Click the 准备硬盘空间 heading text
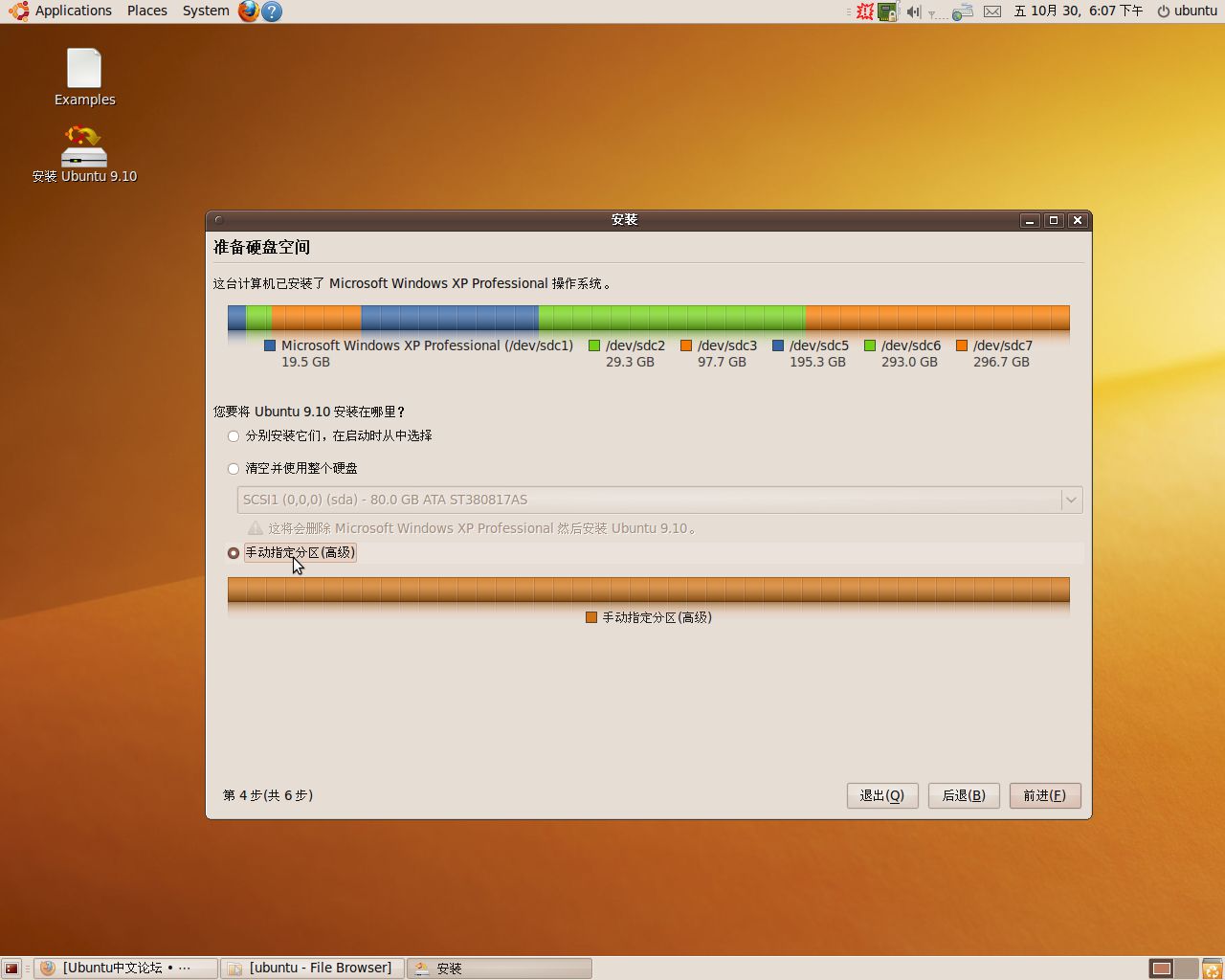1225x980 pixels. 261,248
